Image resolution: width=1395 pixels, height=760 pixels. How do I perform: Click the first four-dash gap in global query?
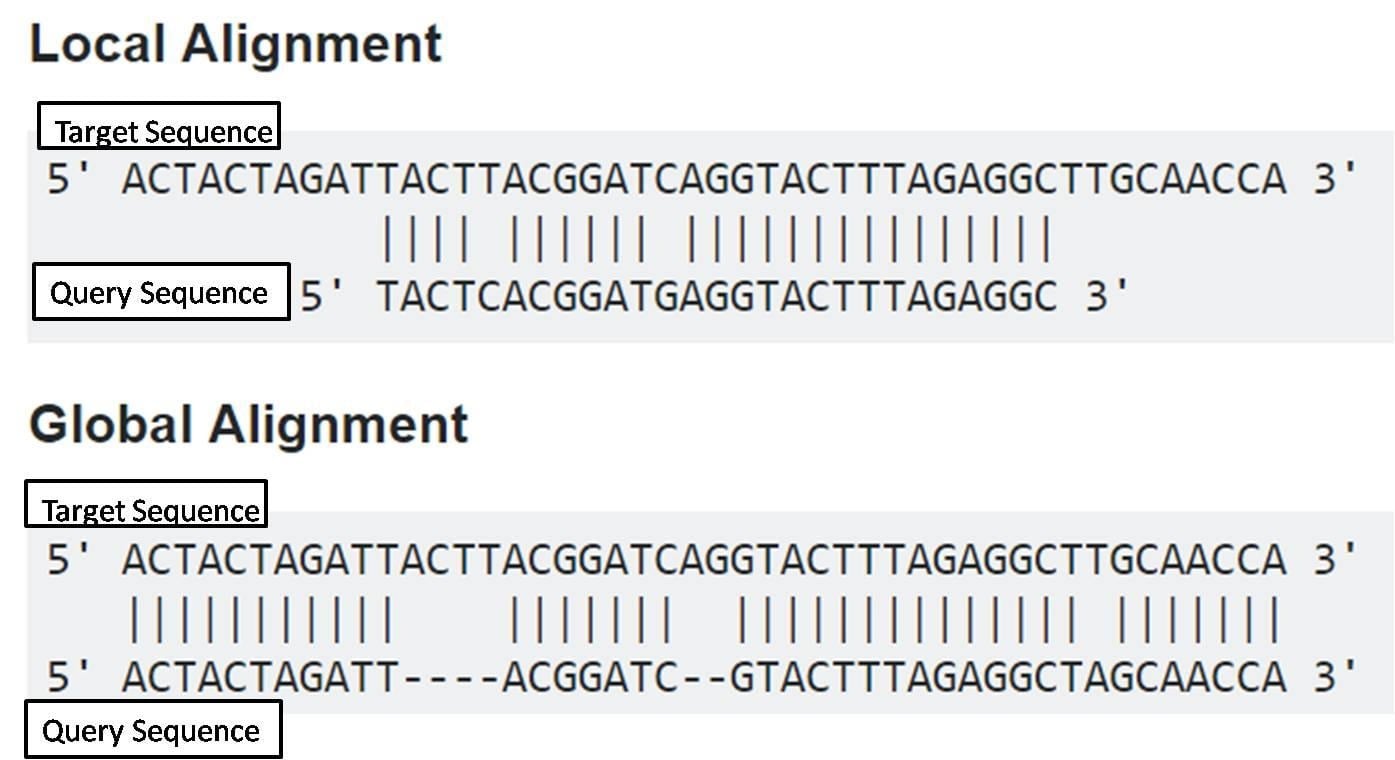click(x=451, y=677)
